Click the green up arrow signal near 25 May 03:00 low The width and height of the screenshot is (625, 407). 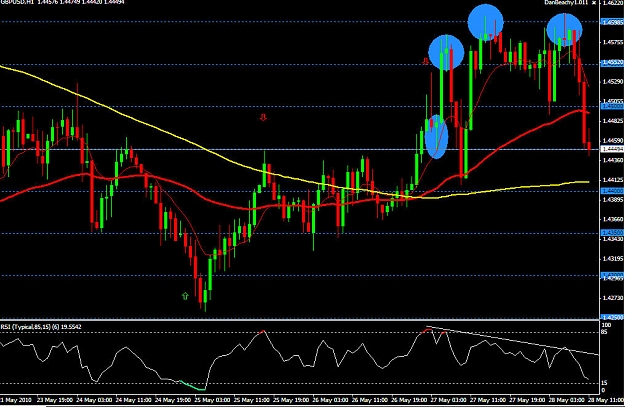[x=185, y=296]
